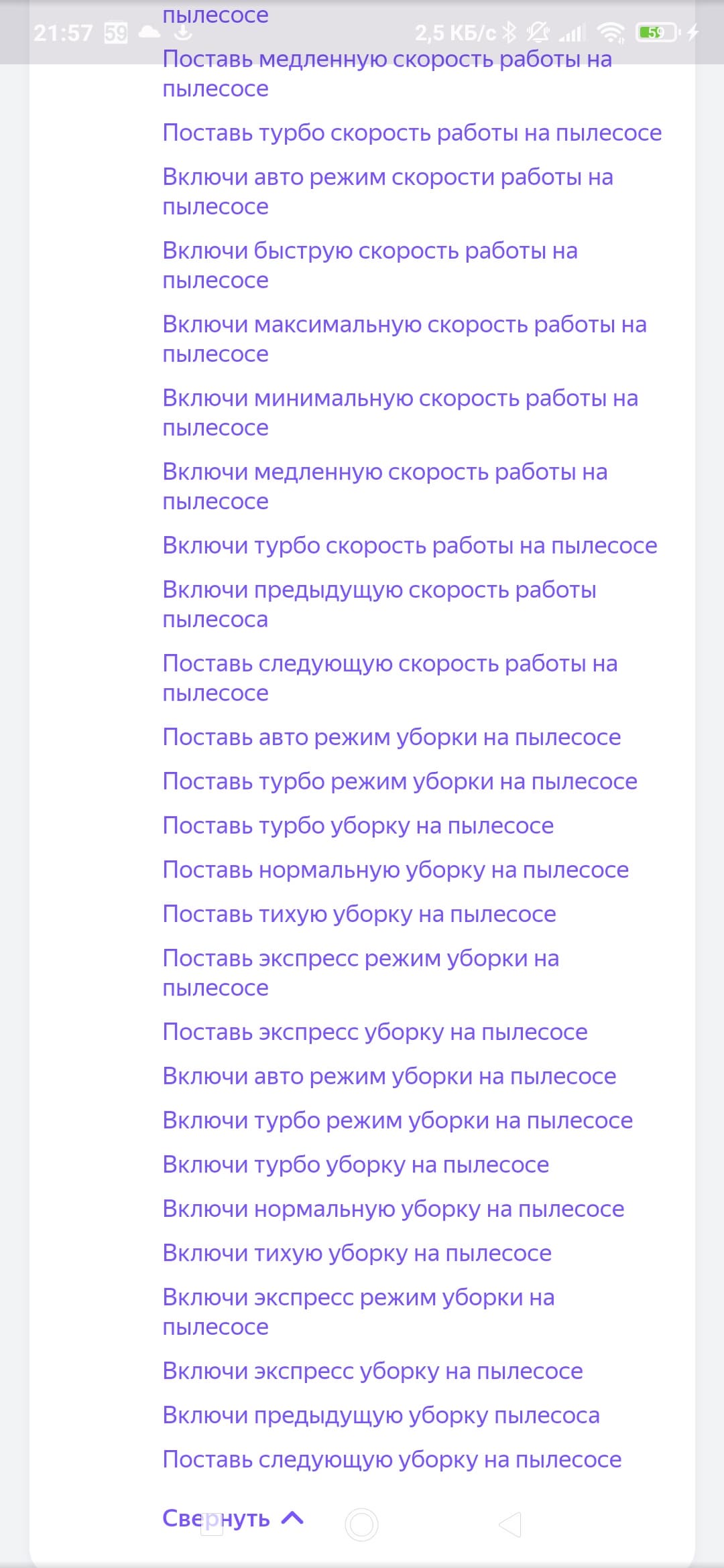Image resolution: width=724 pixels, height=1568 pixels.
Task: Choose "Включи предыдущую скорость работы пылесоса"
Action: [379, 604]
